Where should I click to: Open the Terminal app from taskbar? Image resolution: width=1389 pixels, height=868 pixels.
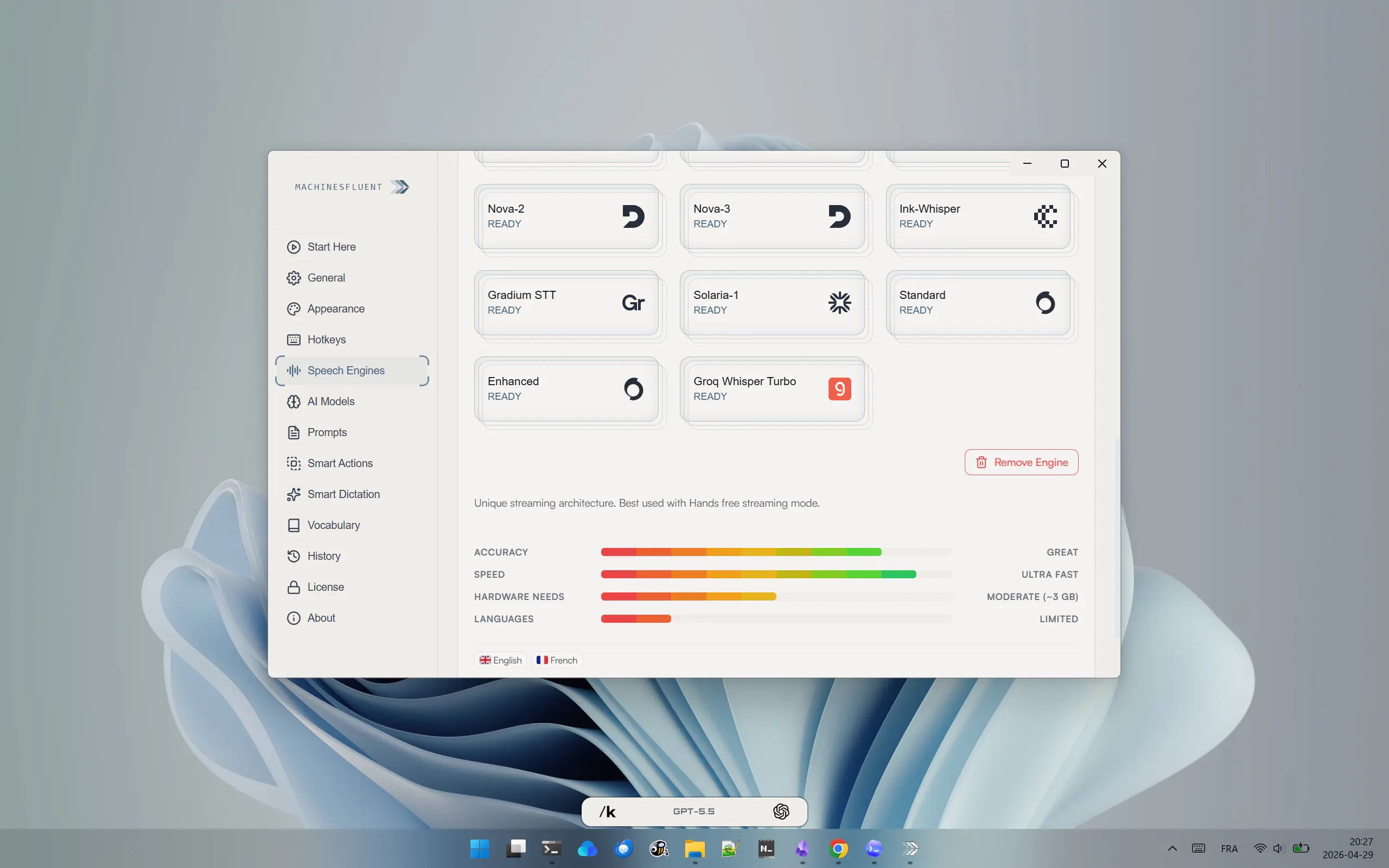pyautogui.click(x=552, y=848)
